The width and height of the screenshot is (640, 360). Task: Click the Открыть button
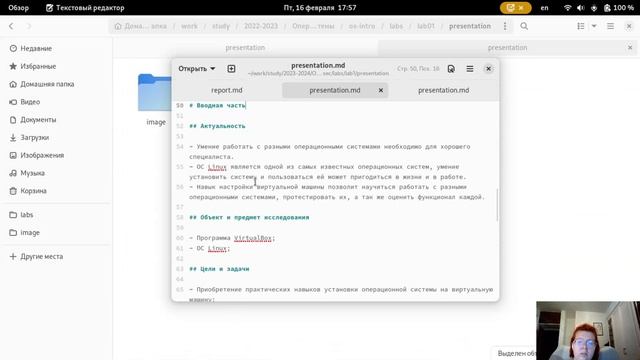[x=197, y=69]
